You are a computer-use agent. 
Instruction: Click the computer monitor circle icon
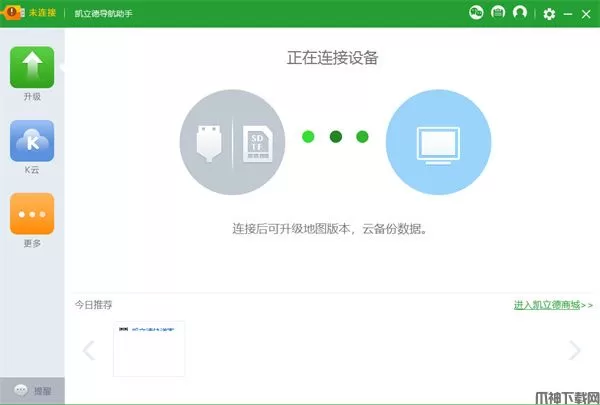[438, 142]
